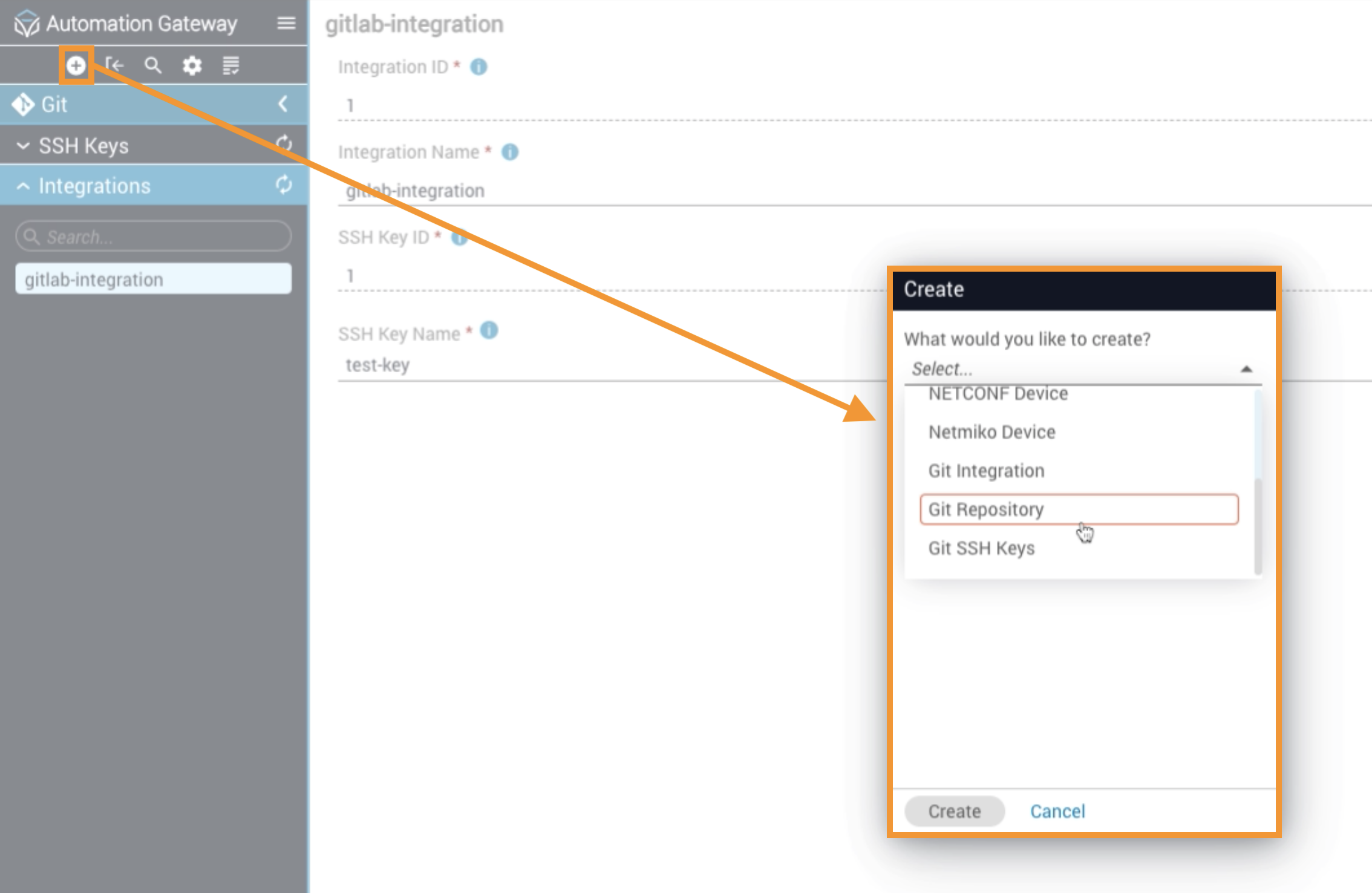Open the search magnifier icon in toolbar

(153, 65)
